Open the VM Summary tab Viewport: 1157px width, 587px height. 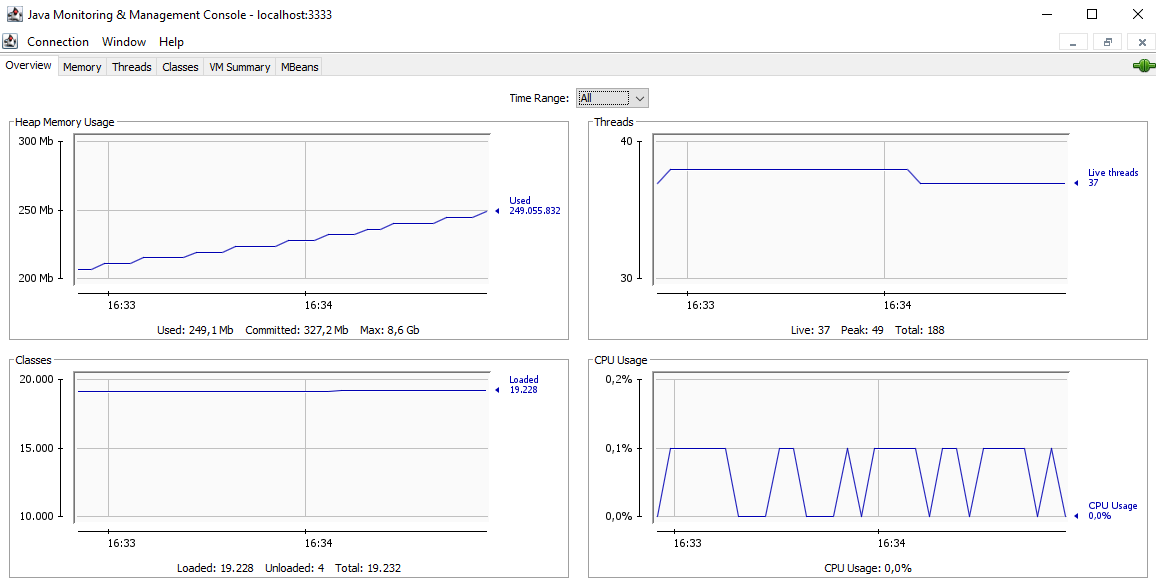[x=240, y=67]
